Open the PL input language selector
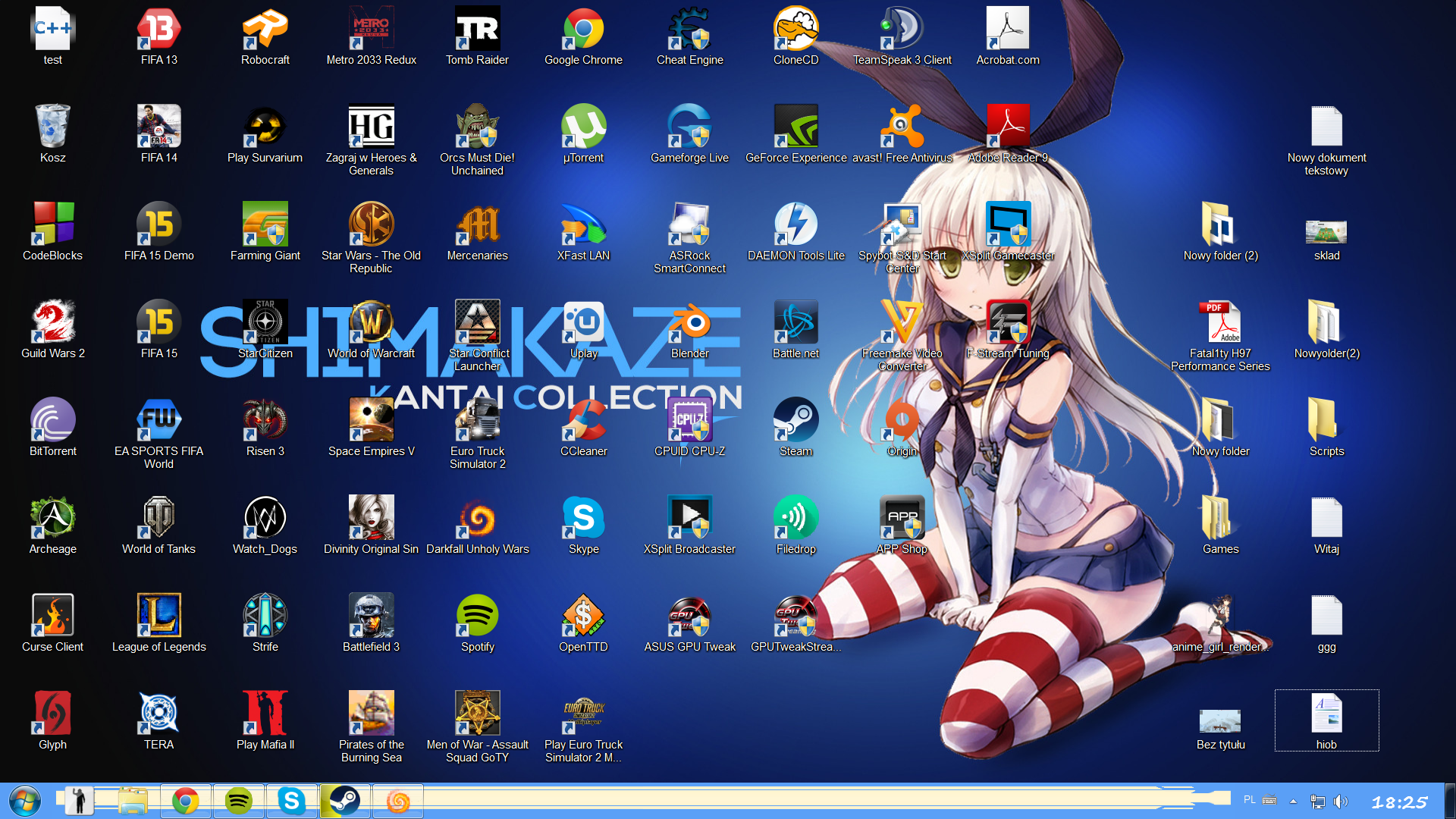1456x819 pixels. point(1250,800)
